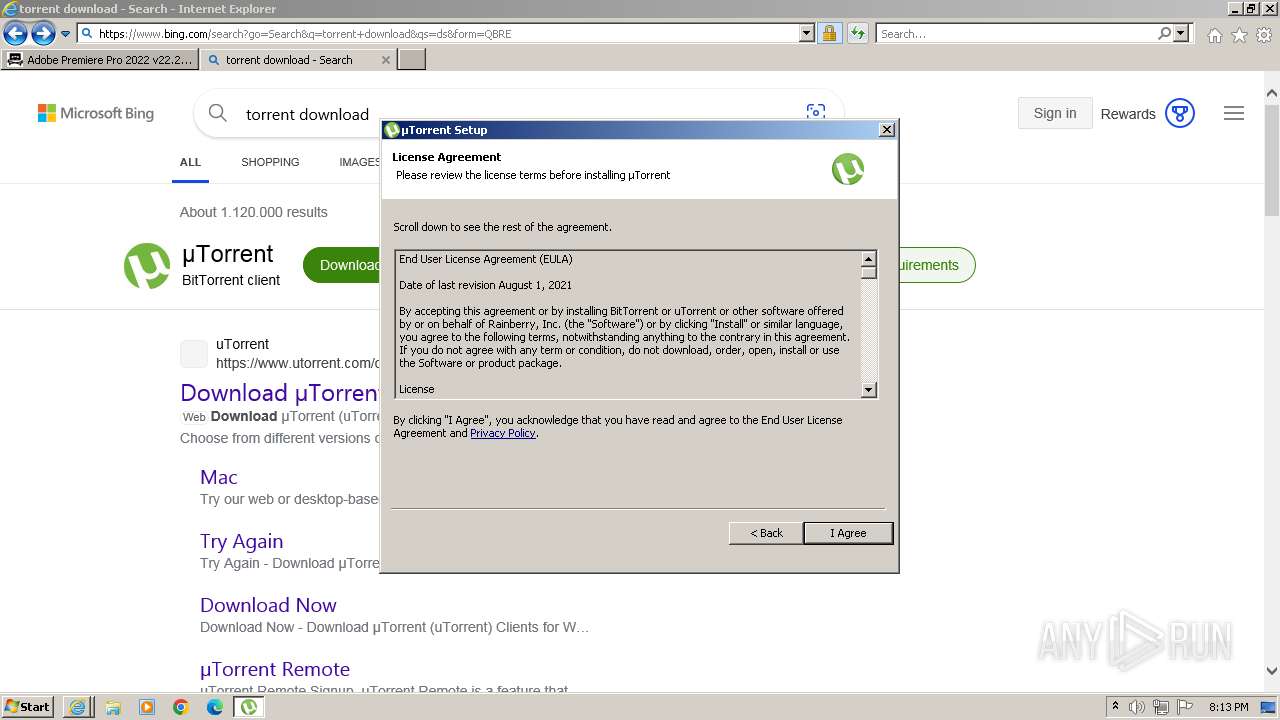The image size is (1280, 720).
Task: Open Internet Explorer from taskbar
Action: tap(78, 707)
